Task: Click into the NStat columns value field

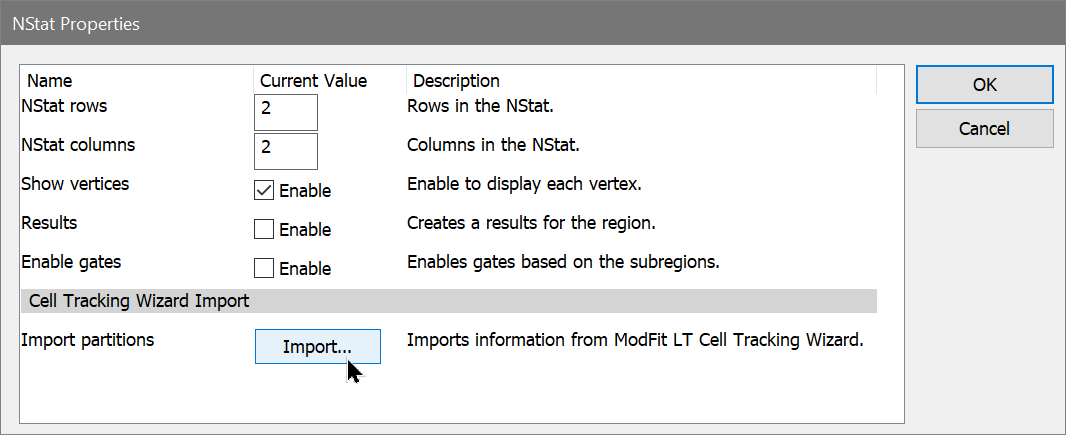Action: click(286, 151)
